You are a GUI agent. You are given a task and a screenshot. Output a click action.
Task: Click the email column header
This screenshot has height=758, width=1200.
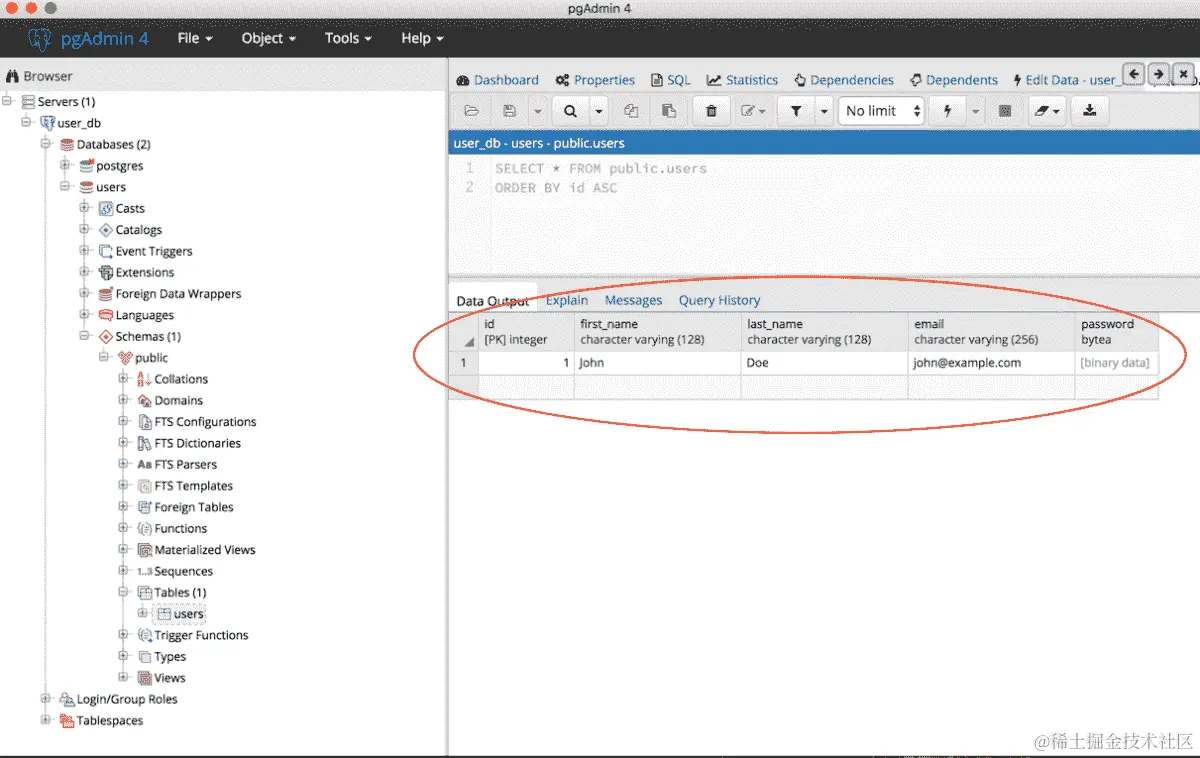point(991,332)
